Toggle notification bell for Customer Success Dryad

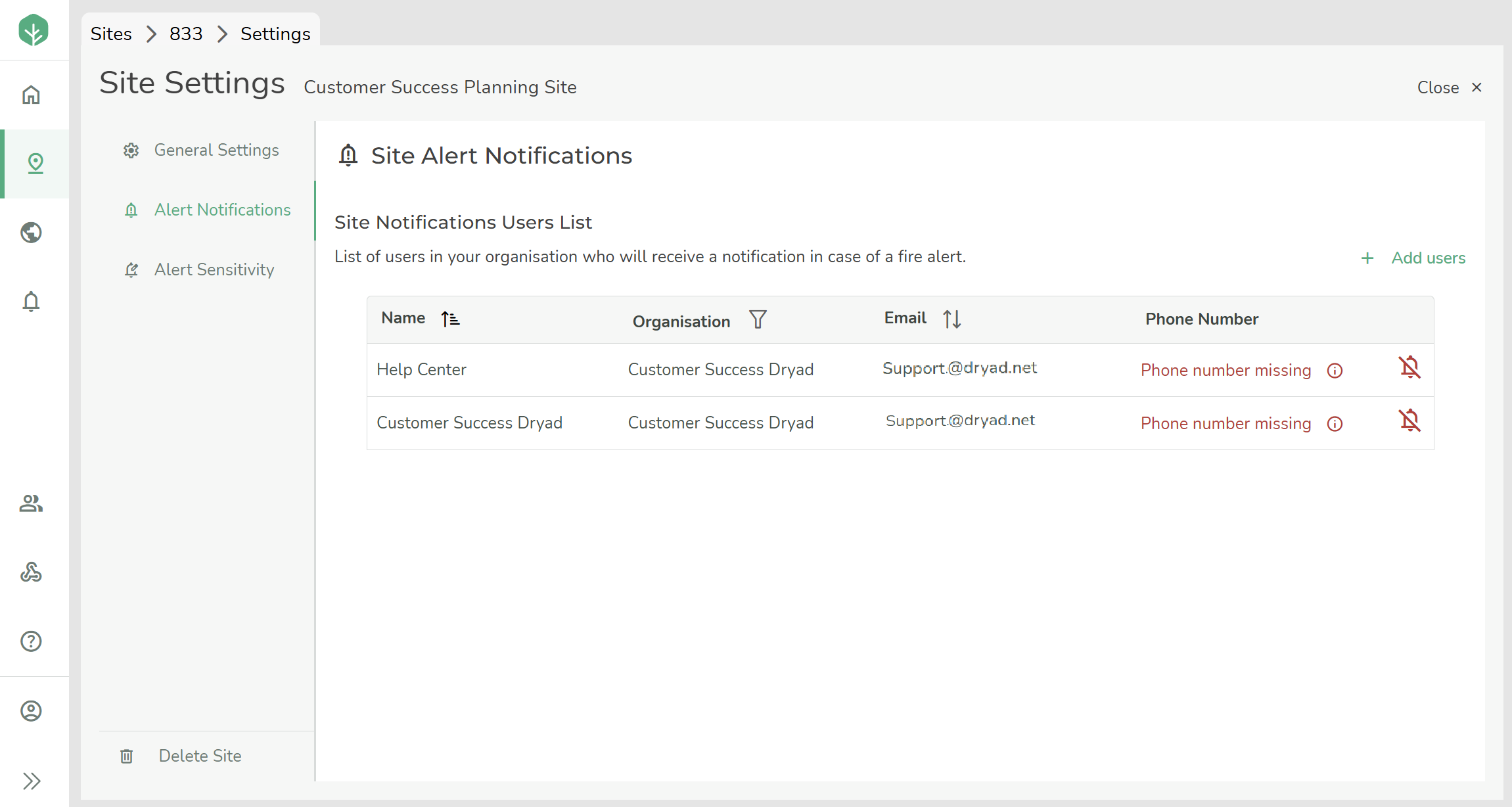pos(1409,421)
